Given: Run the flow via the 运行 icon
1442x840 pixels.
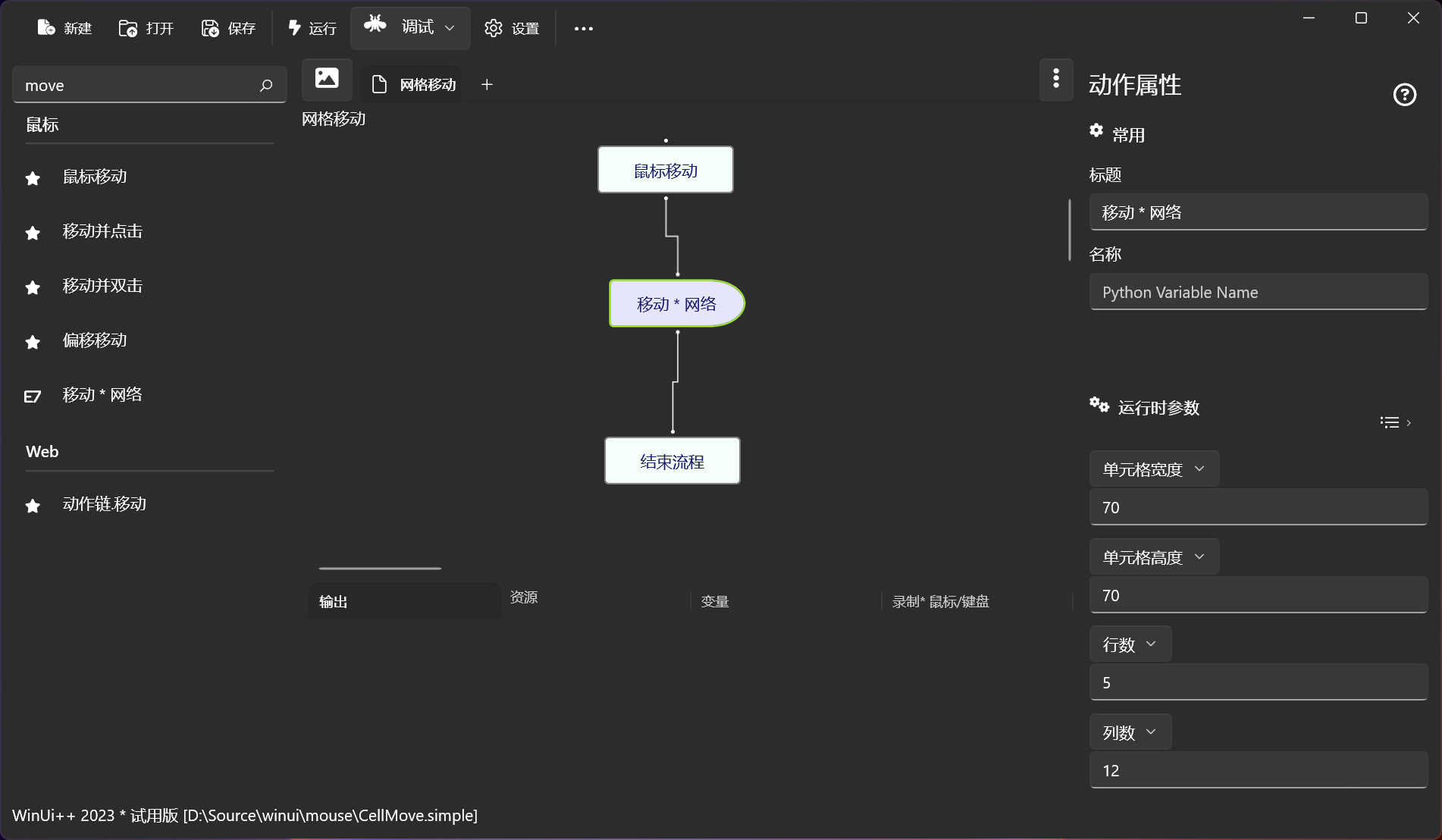Looking at the screenshot, I should click(295, 27).
